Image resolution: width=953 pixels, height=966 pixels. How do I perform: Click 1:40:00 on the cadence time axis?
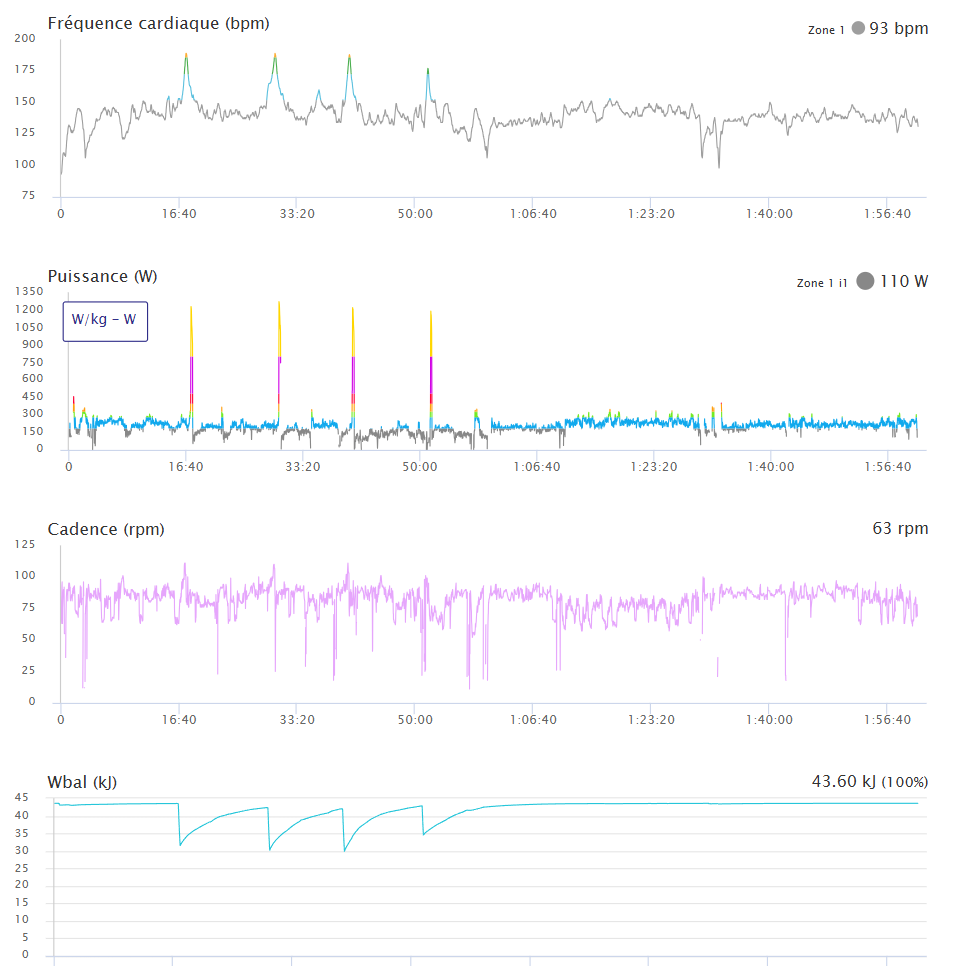pos(770,719)
